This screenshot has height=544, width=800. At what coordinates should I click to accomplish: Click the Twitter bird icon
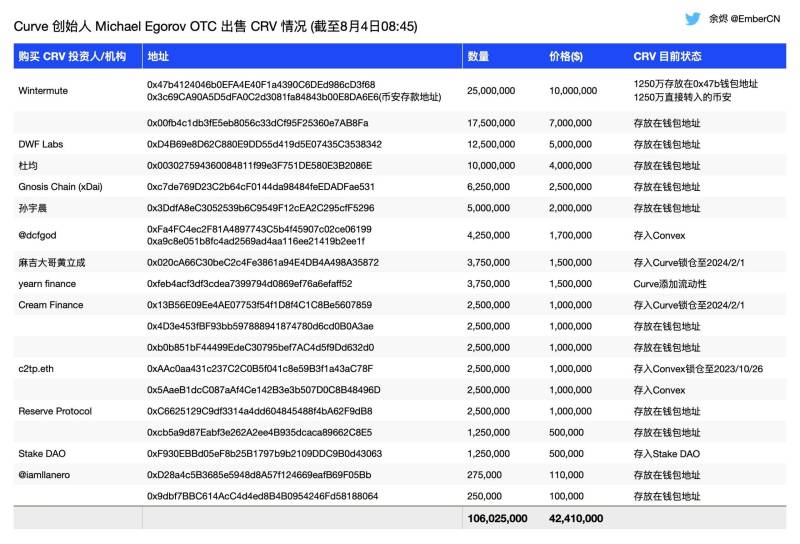tap(692, 19)
